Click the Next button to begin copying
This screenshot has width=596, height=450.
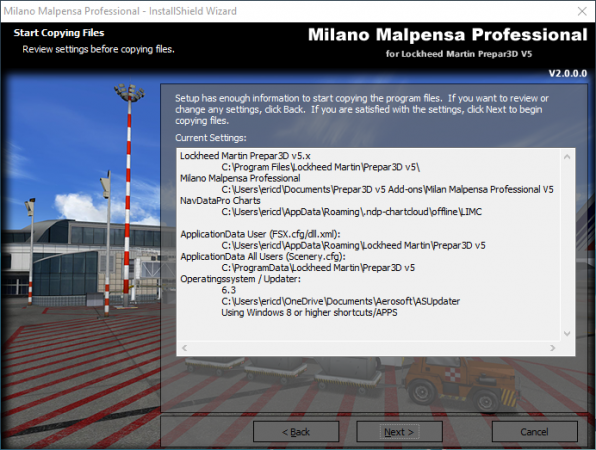[x=399, y=432]
